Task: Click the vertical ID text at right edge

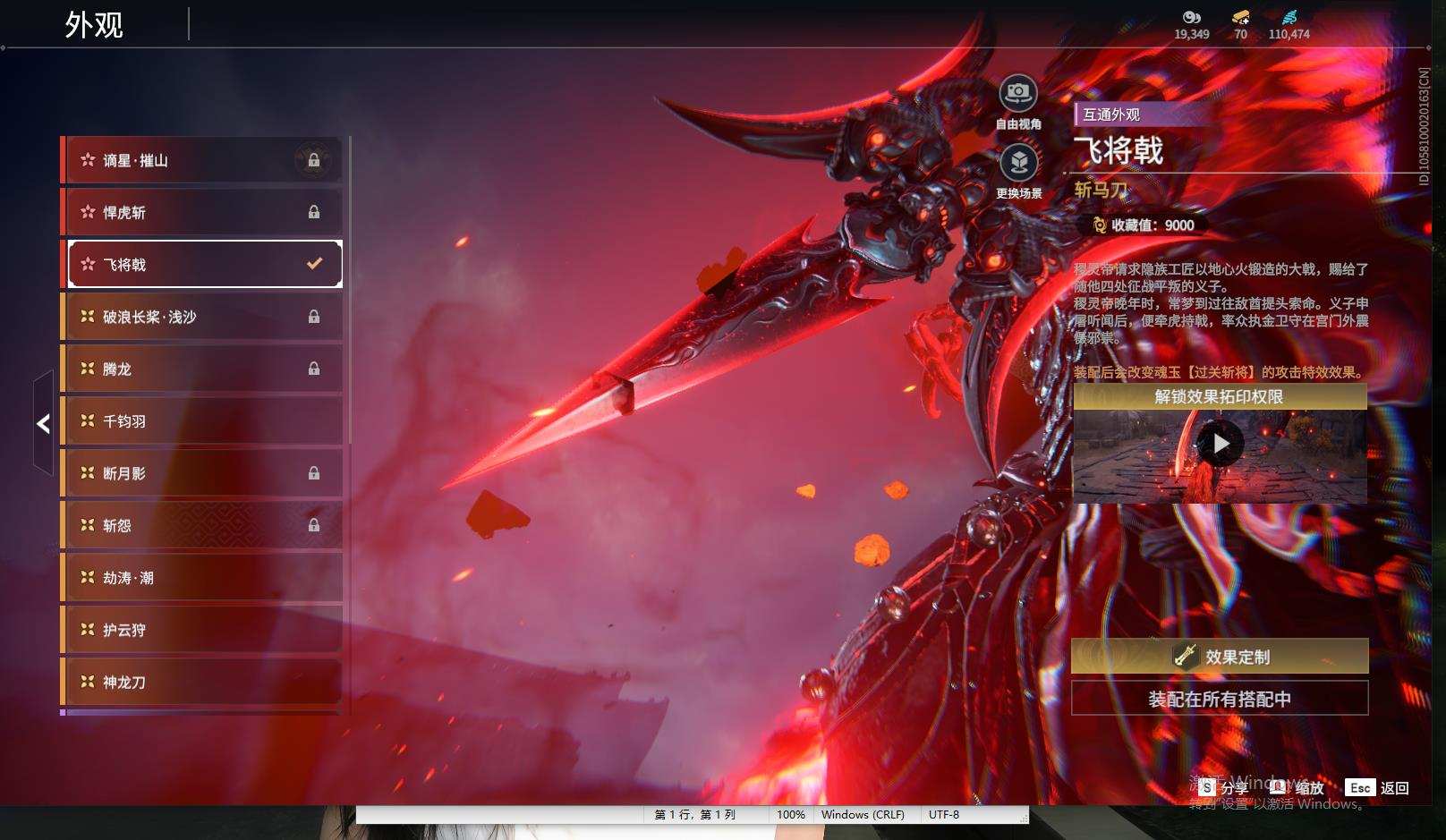Action: [x=1424, y=126]
